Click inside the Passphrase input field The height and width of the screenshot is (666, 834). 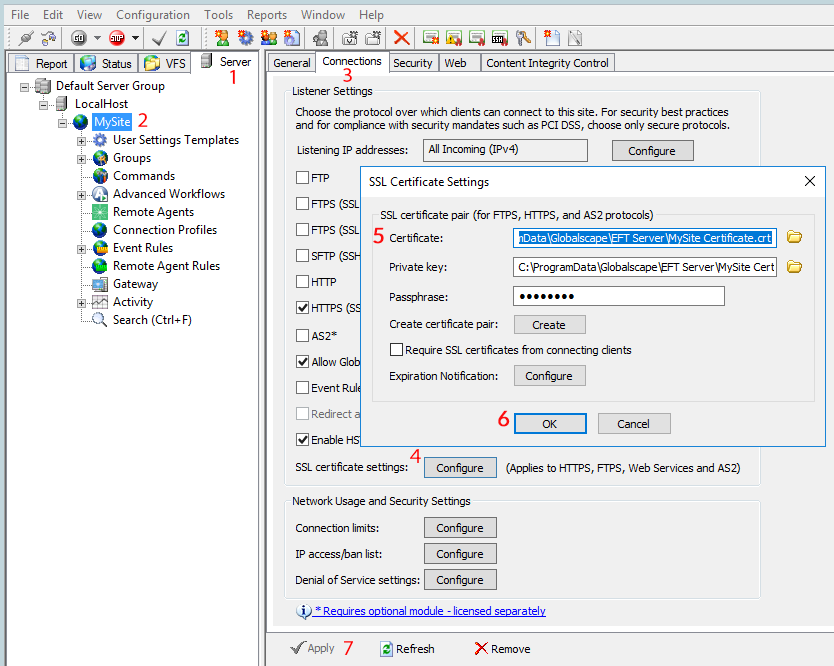point(618,296)
